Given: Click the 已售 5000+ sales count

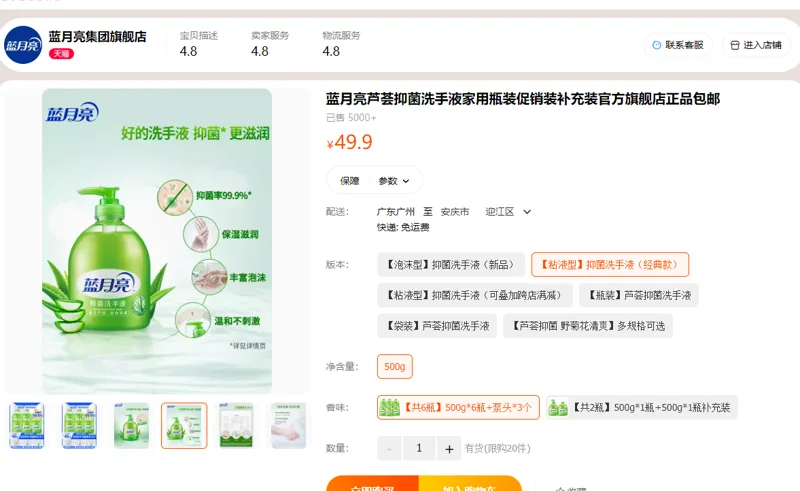Looking at the screenshot, I should point(351,118).
